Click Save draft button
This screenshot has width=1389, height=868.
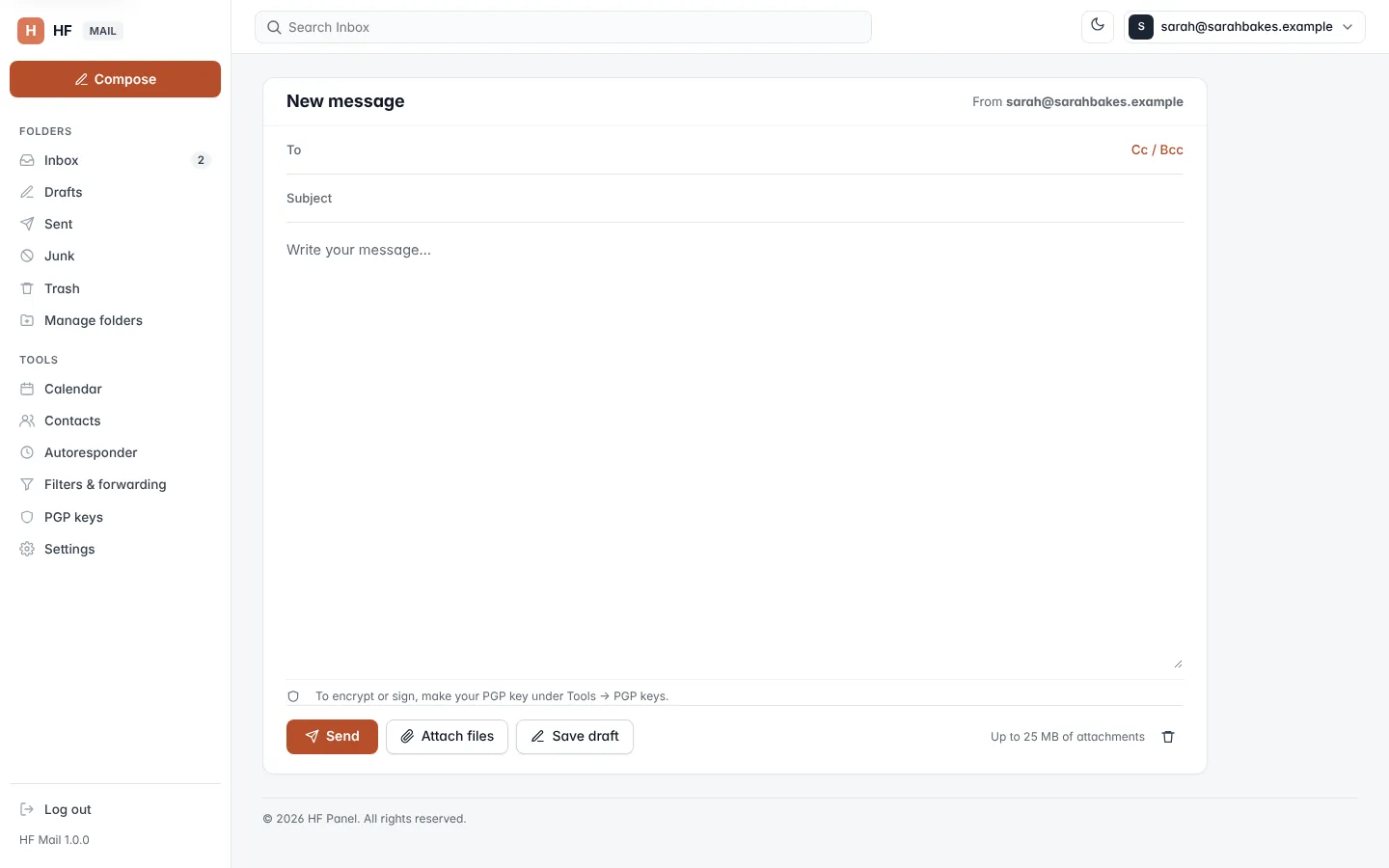(575, 737)
